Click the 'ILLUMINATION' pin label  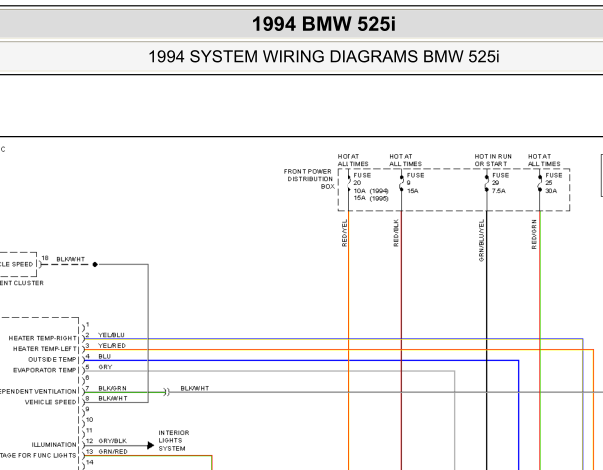[54, 445]
